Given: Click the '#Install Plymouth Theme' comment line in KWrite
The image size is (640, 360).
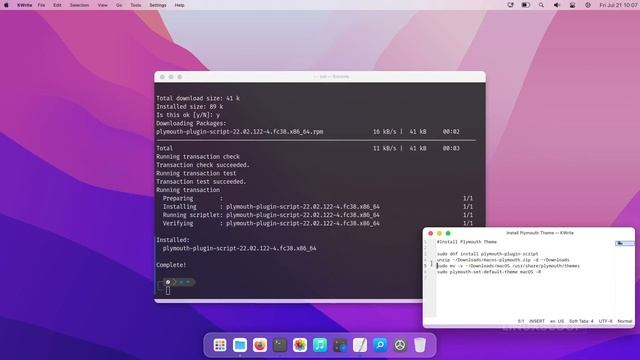Looking at the screenshot, I should pyautogui.click(x=467, y=242).
